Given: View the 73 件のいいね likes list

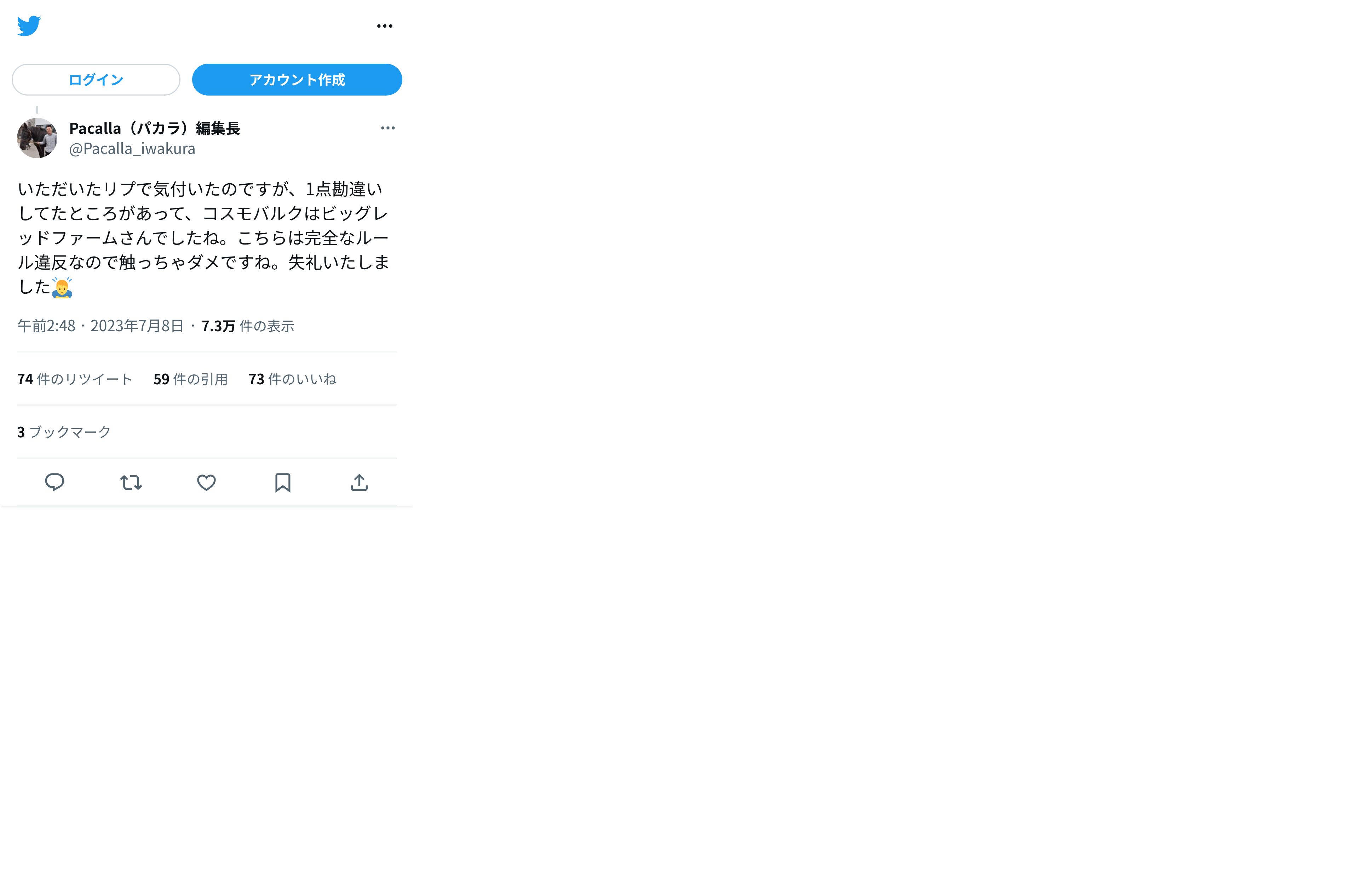Looking at the screenshot, I should click(x=293, y=379).
